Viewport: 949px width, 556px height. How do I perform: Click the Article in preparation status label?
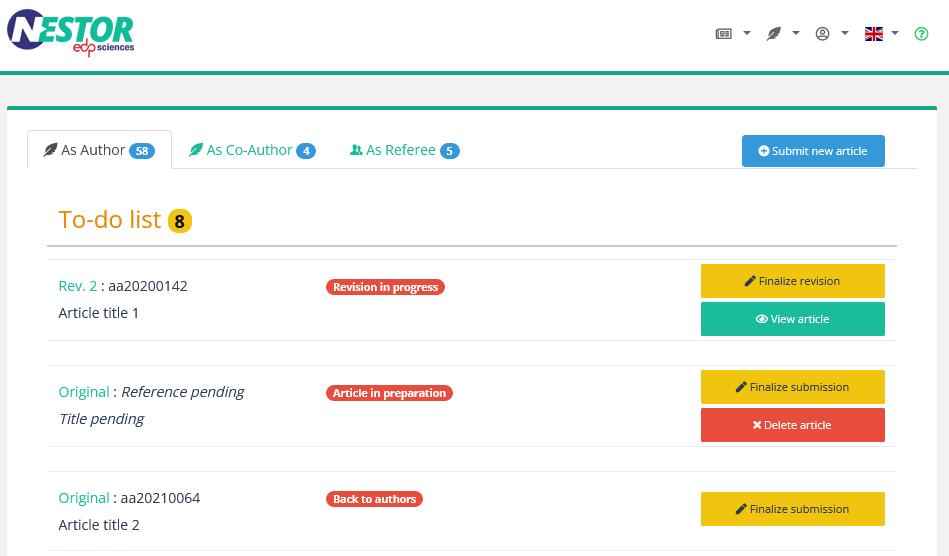(x=389, y=393)
